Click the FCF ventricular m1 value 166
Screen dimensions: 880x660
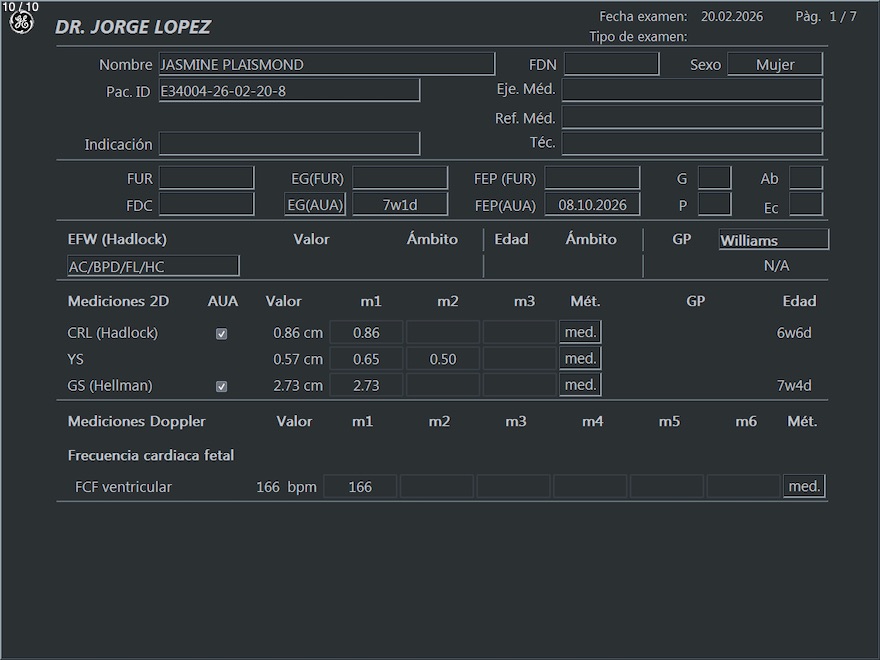(x=360, y=487)
